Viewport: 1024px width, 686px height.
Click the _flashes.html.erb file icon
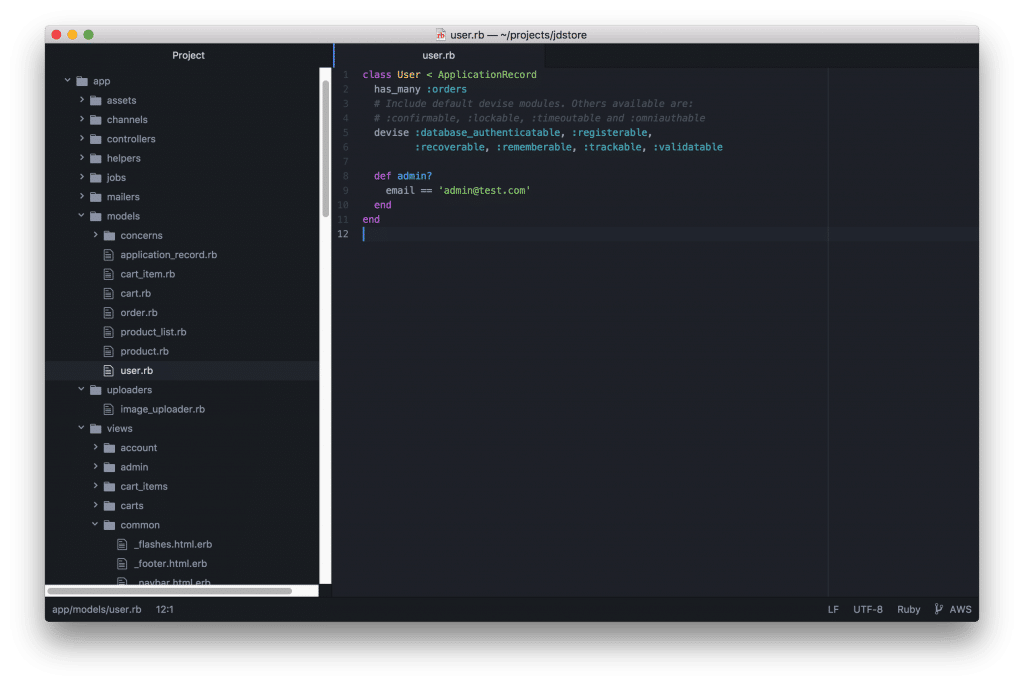click(x=124, y=544)
